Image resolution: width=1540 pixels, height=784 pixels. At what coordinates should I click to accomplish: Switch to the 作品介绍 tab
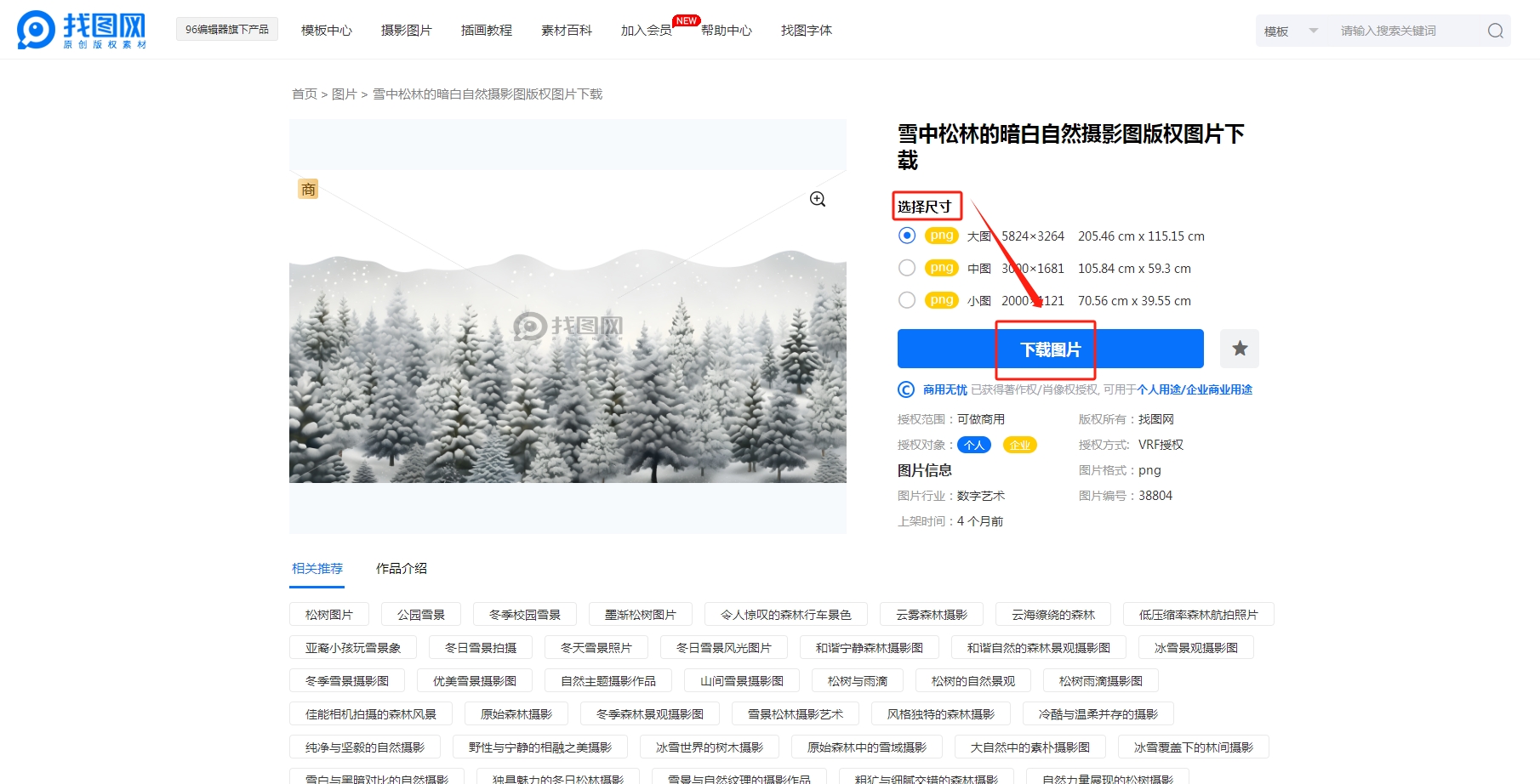[x=402, y=568]
